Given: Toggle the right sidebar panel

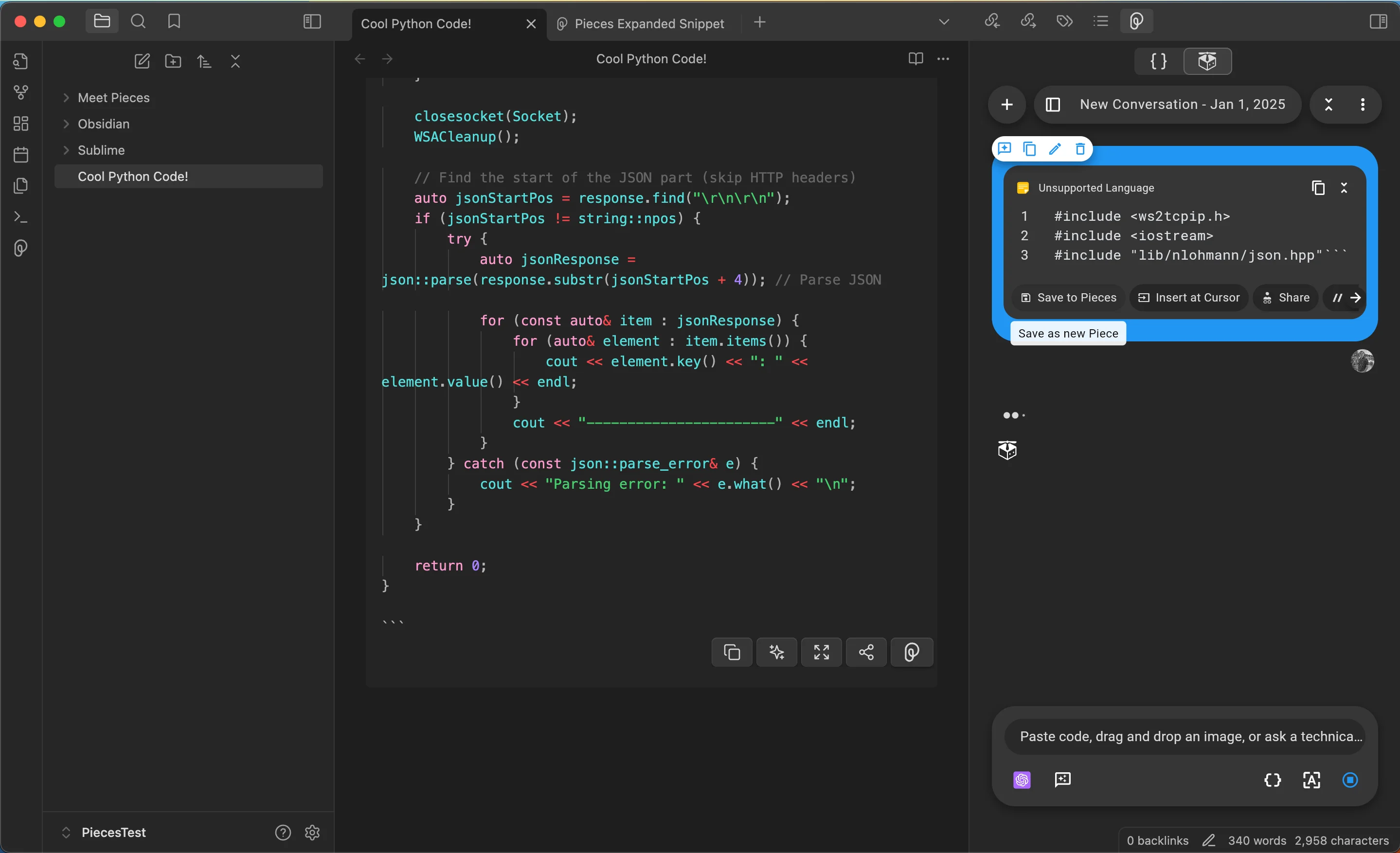Looking at the screenshot, I should (1378, 21).
